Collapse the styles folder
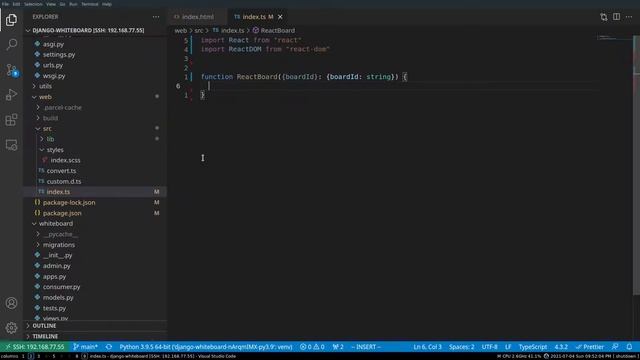 click(x=95, y=150)
